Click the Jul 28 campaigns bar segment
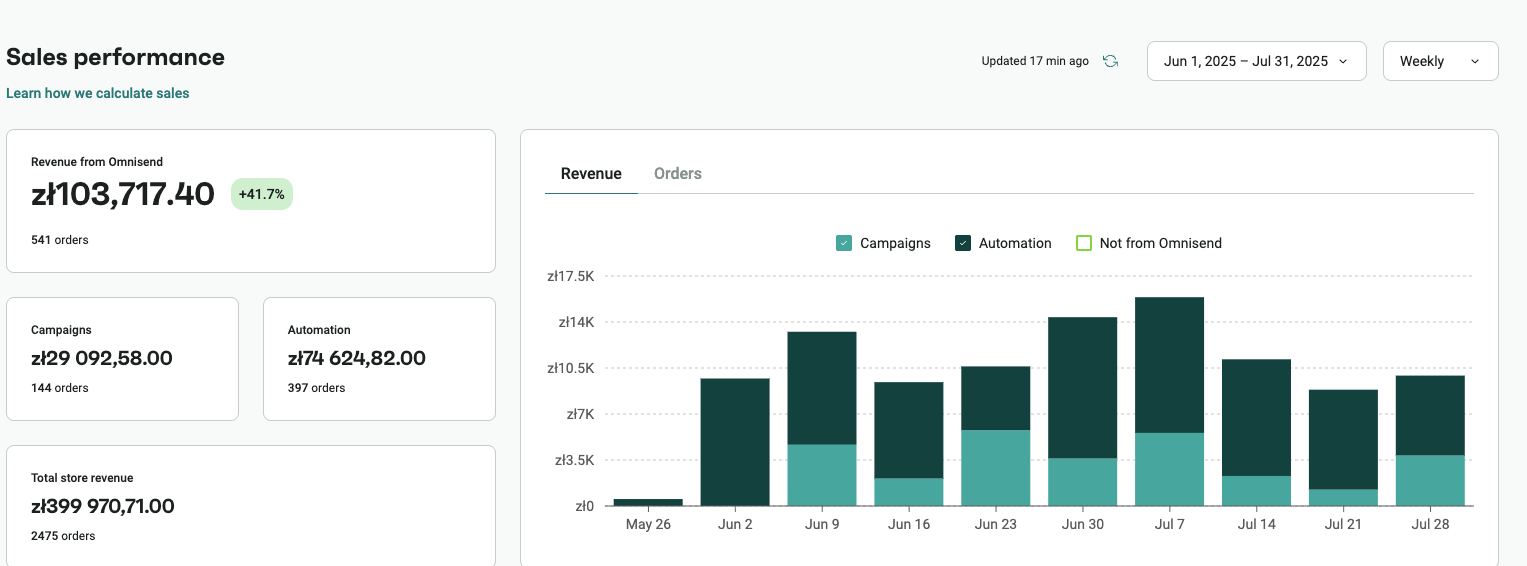Screen dimensions: 1527x566 (x=1429, y=481)
